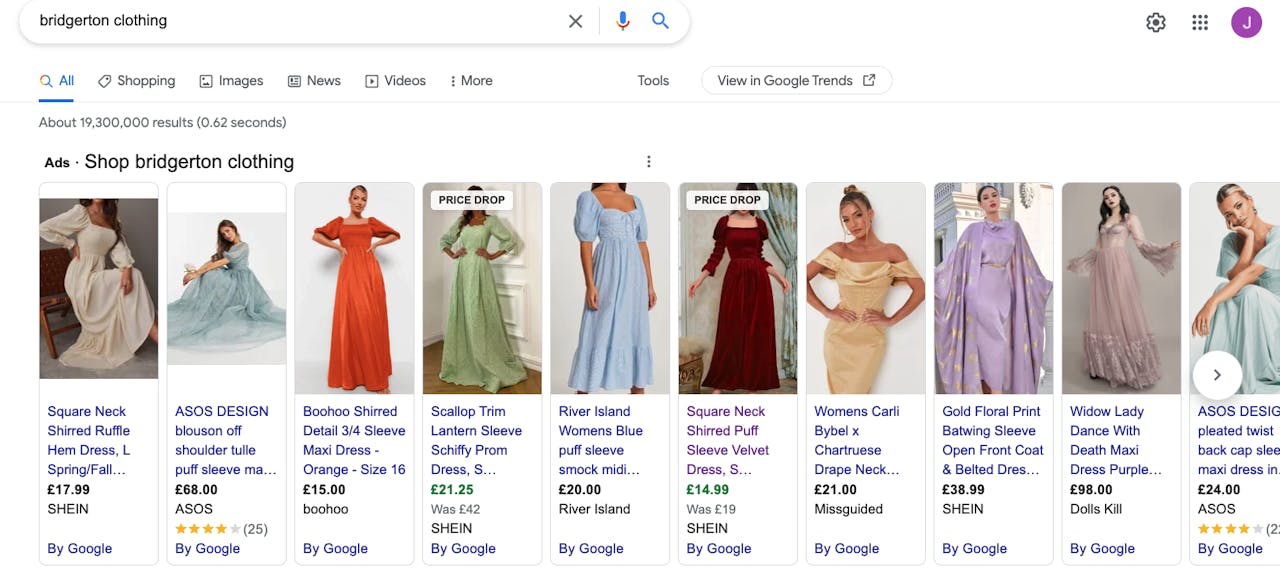Click the 'About 19,300,000 results' count text
The image size is (1280, 579).
(x=163, y=123)
